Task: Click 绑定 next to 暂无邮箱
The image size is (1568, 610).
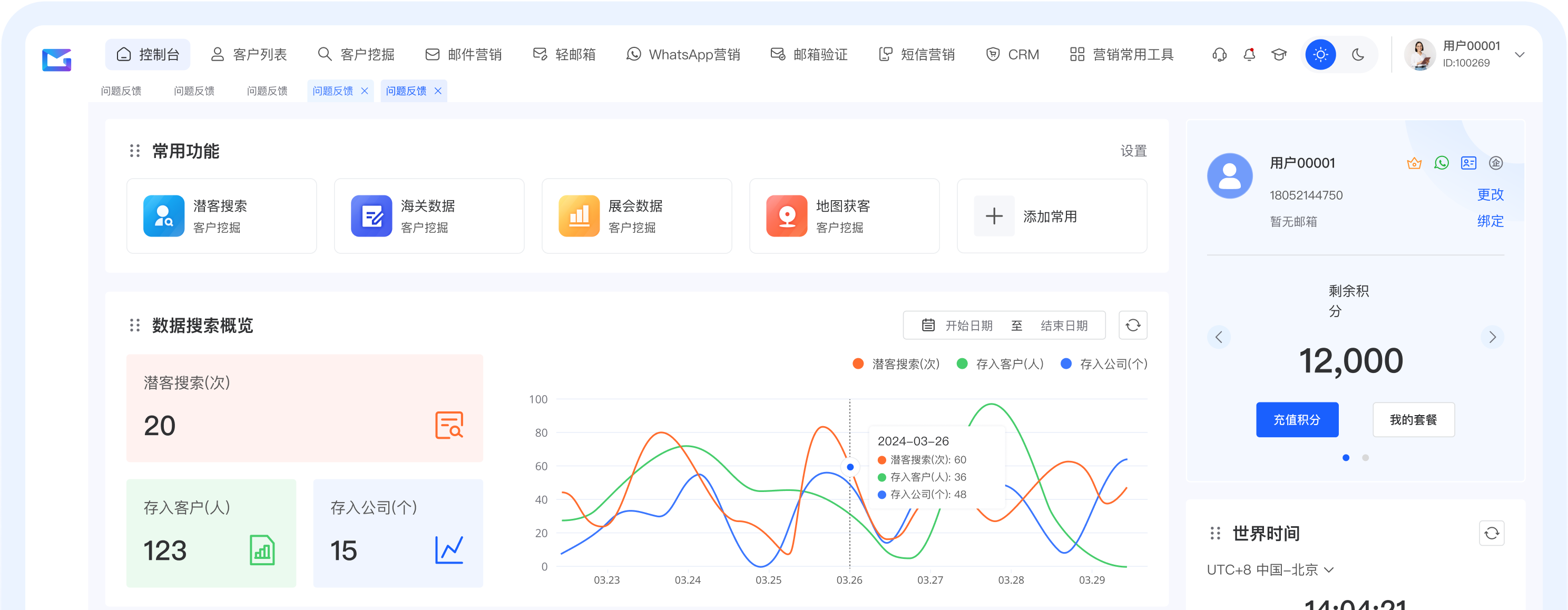Action: 1490,221
